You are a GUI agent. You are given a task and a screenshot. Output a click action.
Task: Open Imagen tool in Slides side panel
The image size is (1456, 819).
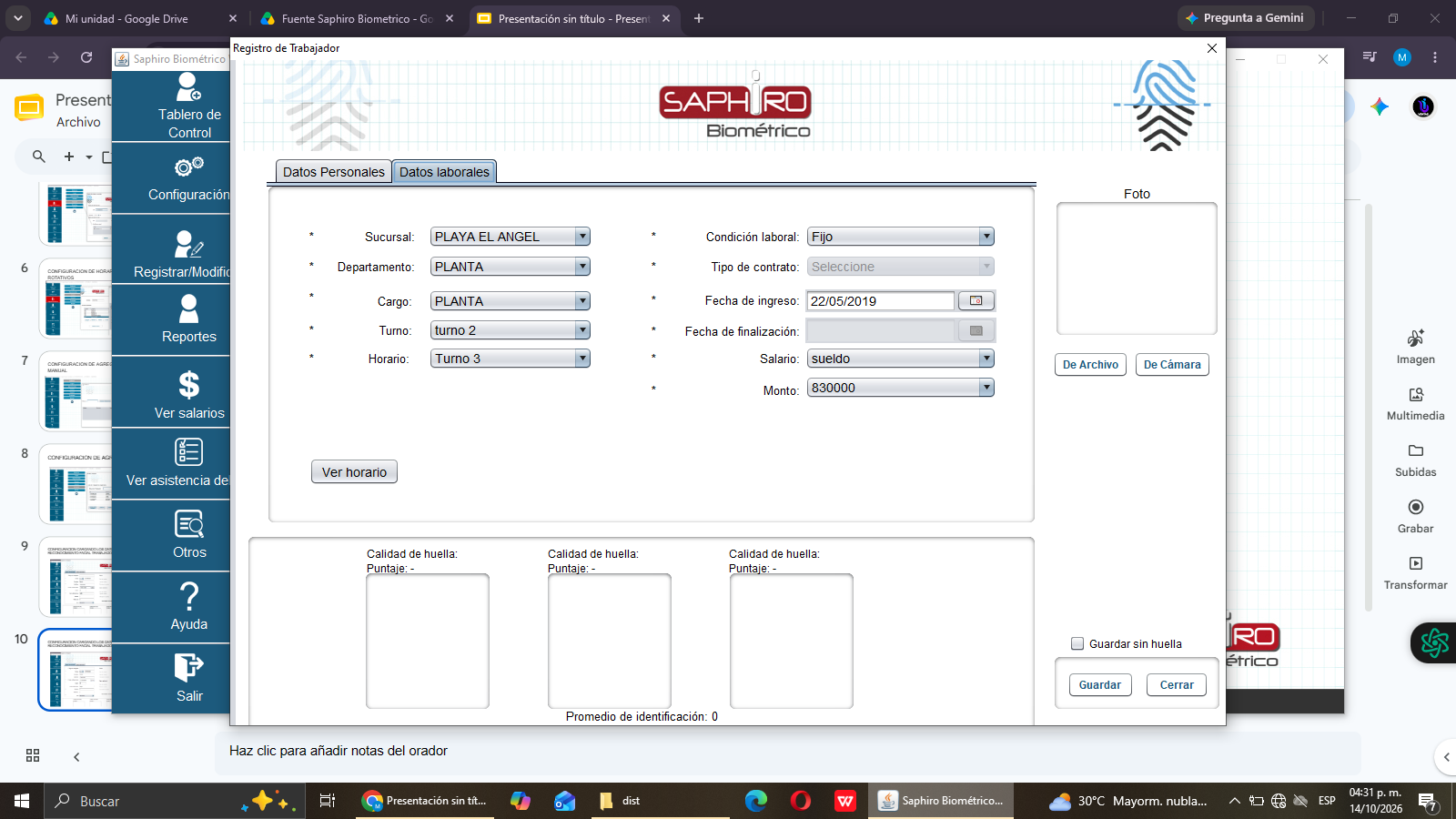[1415, 348]
